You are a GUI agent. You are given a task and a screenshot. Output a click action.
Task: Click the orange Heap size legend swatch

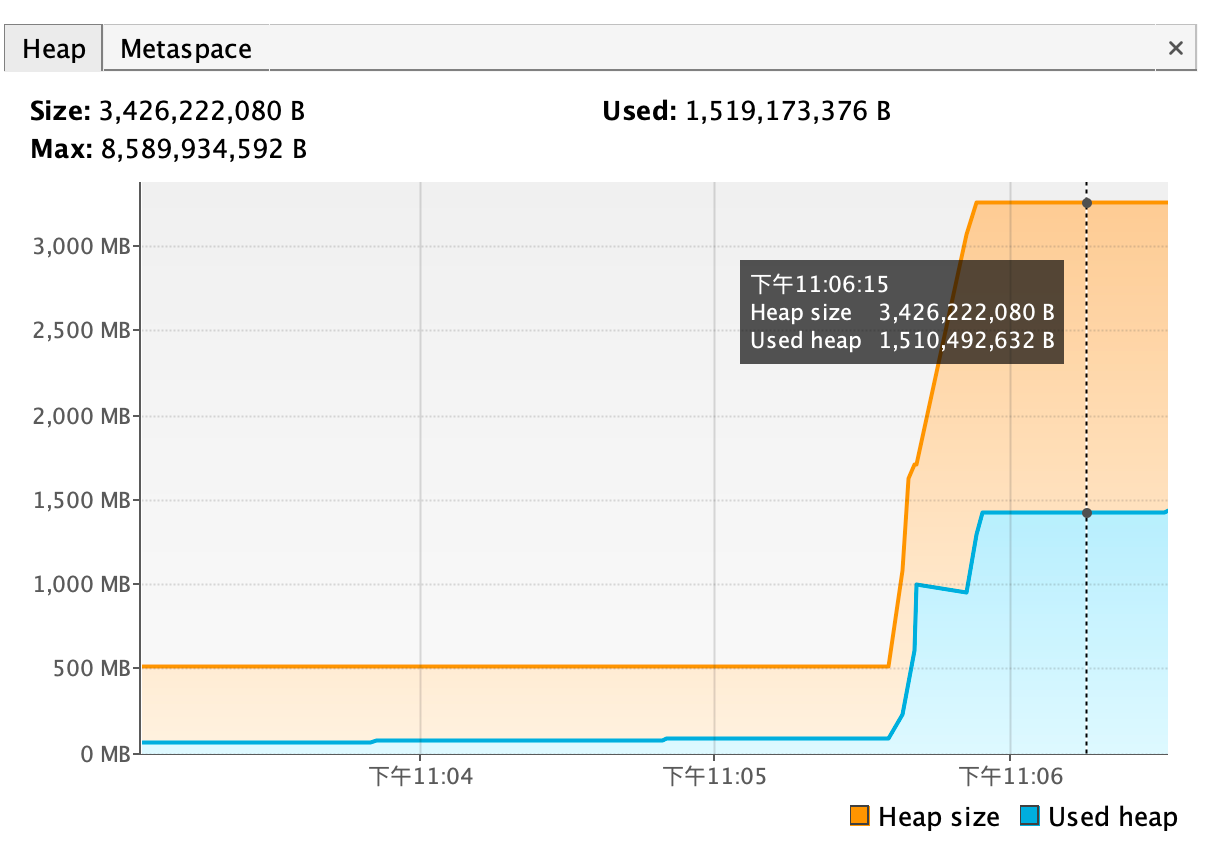[859, 816]
